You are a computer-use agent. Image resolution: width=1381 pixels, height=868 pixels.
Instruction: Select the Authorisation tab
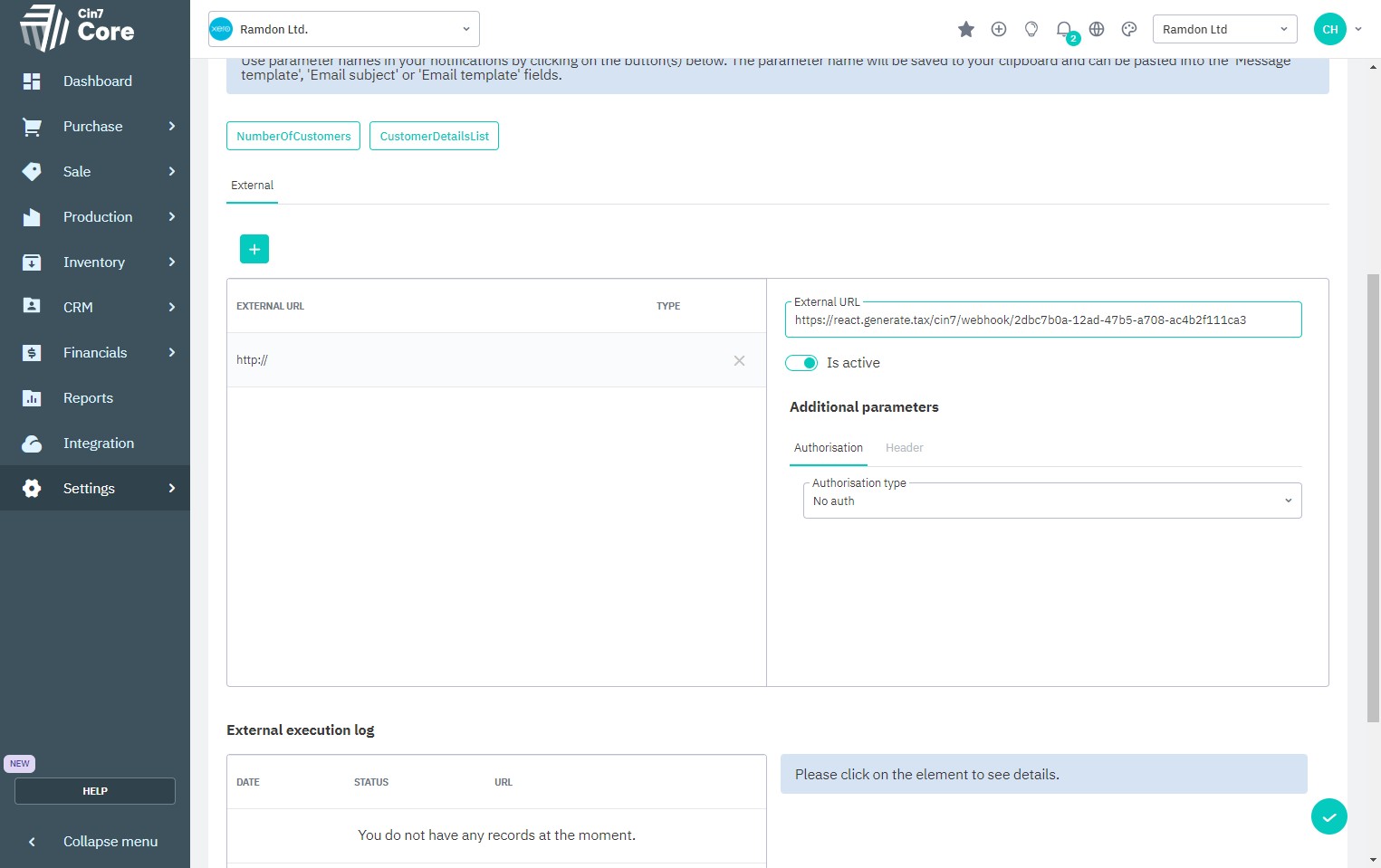828,448
